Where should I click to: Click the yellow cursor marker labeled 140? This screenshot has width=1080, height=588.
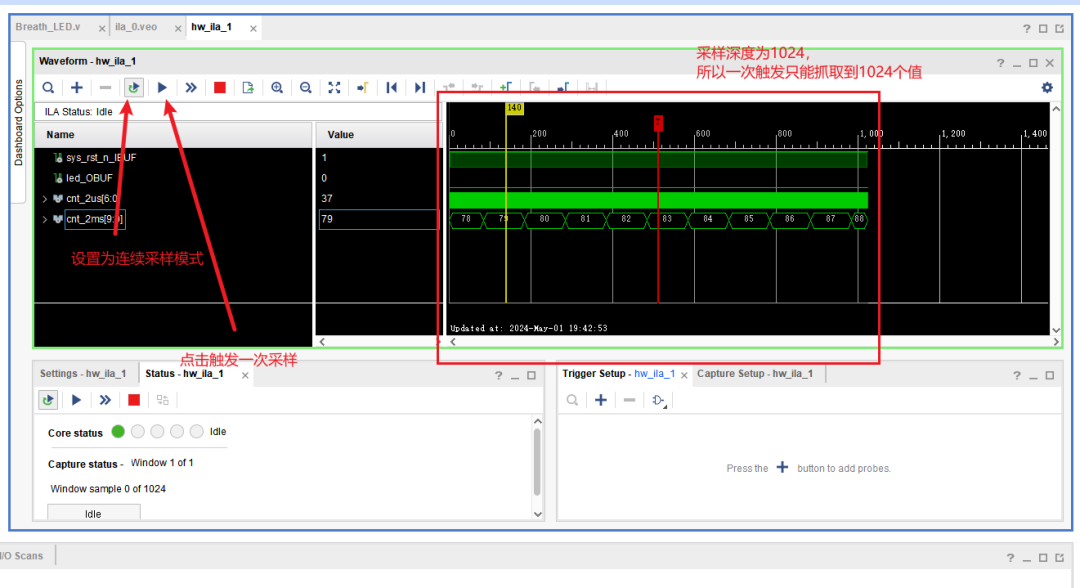tap(514, 108)
